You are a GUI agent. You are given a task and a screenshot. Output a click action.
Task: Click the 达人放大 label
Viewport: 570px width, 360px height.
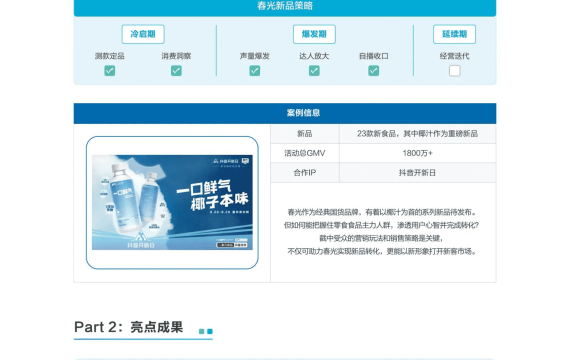[x=314, y=56]
